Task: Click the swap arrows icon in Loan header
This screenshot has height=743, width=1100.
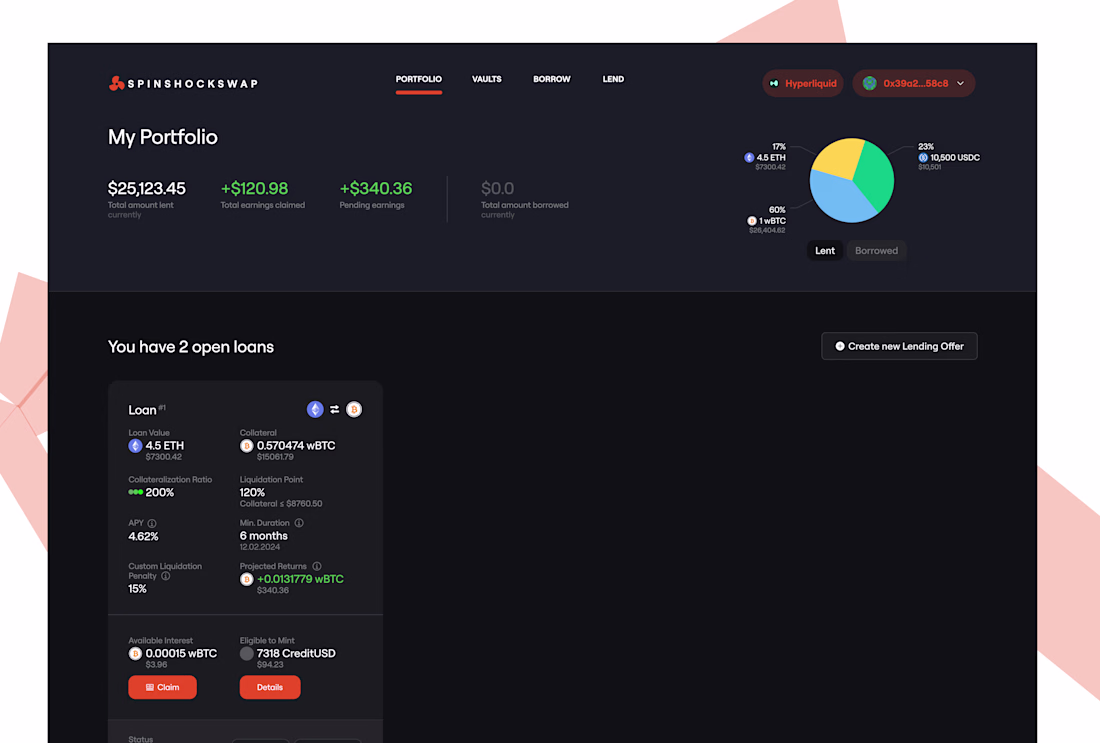Action: 335,410
